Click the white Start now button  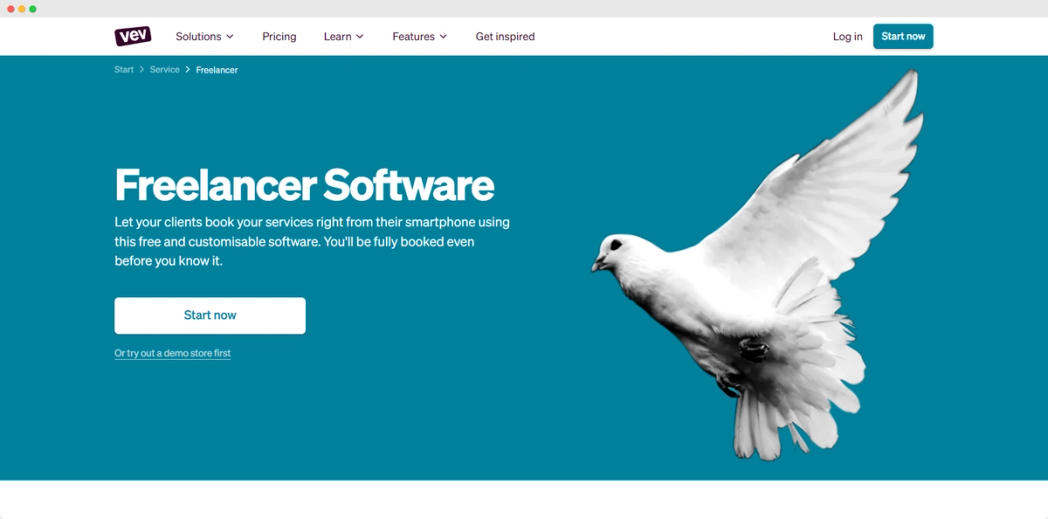210,315
